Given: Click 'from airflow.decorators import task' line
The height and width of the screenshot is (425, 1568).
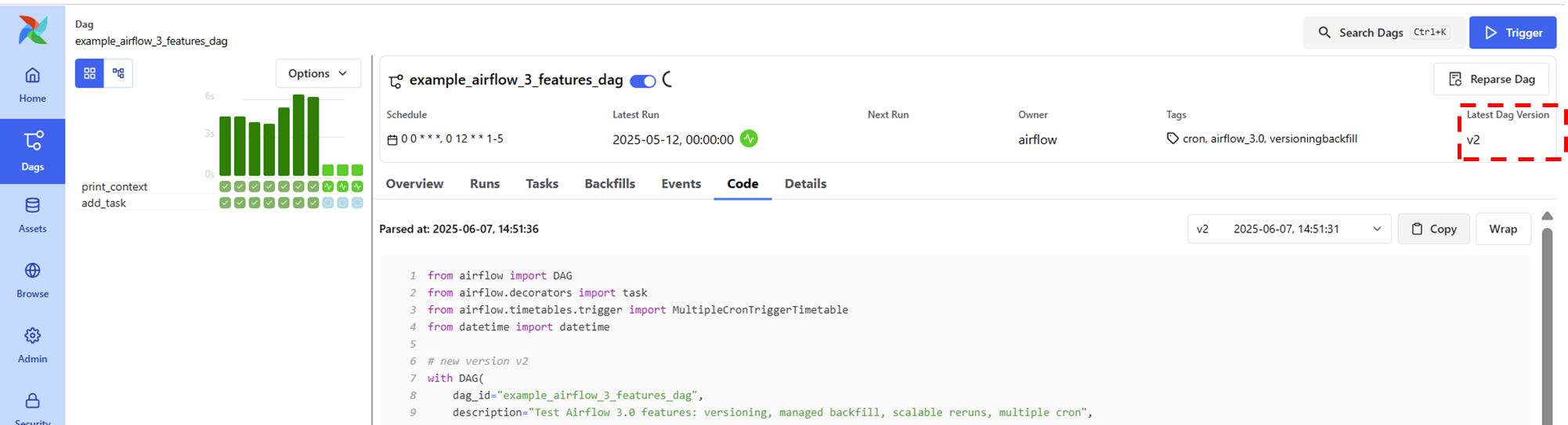Looking at the screenshot, I should click(x=537, y=293).
